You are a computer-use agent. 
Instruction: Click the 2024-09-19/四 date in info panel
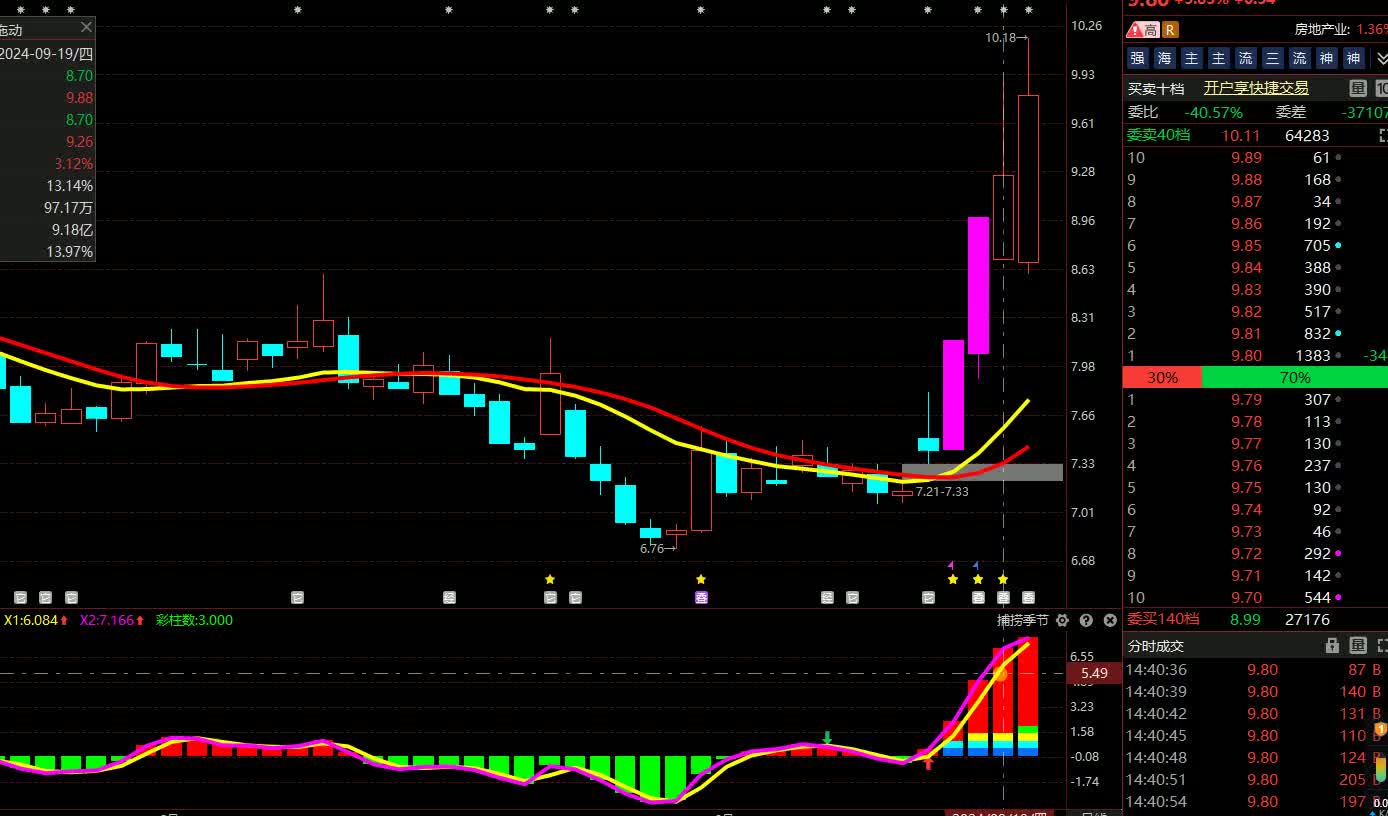tap(46, 54)
